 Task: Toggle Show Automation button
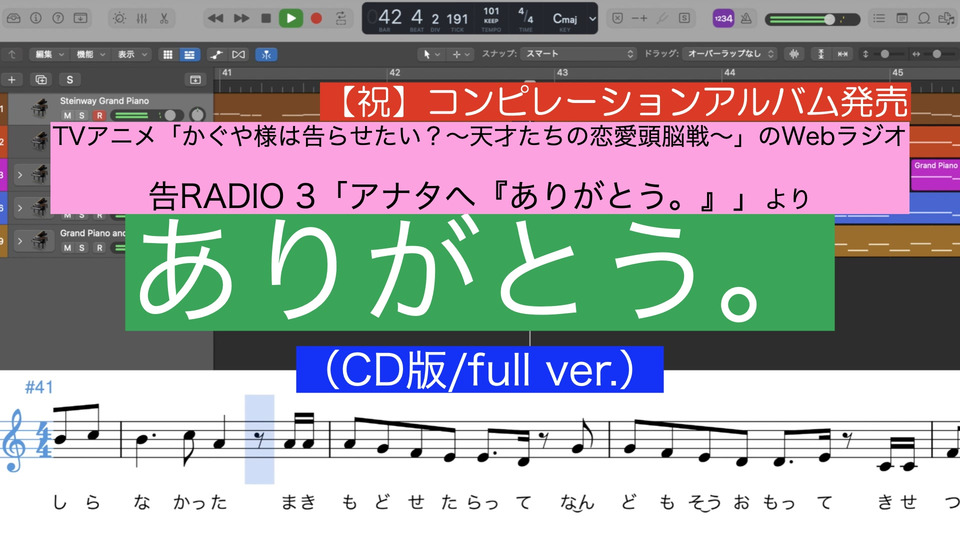(x=216, y=54)
